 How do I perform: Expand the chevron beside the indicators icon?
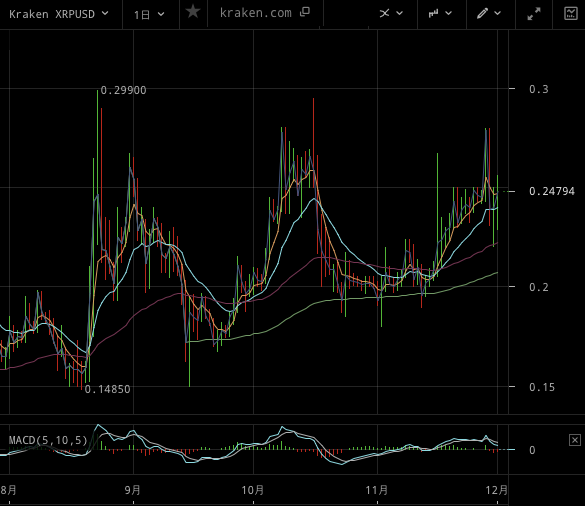(x=400, y=13)
